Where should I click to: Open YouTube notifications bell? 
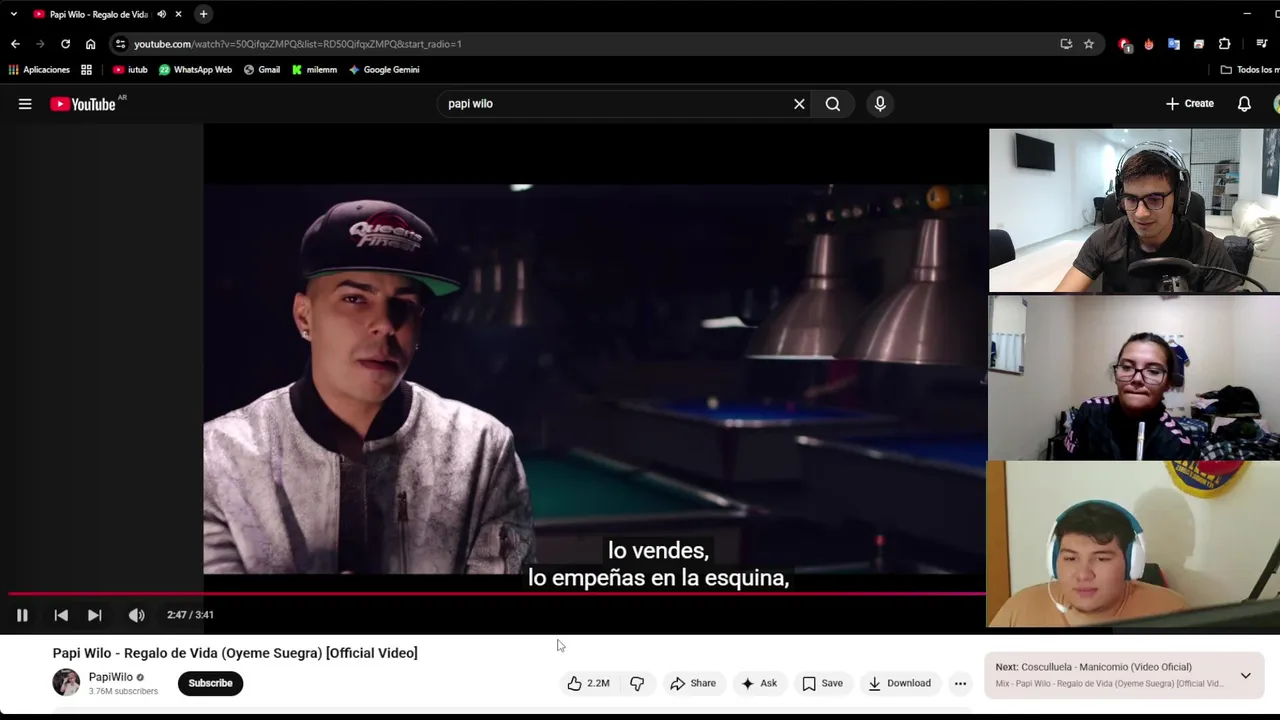(1244, 104)
